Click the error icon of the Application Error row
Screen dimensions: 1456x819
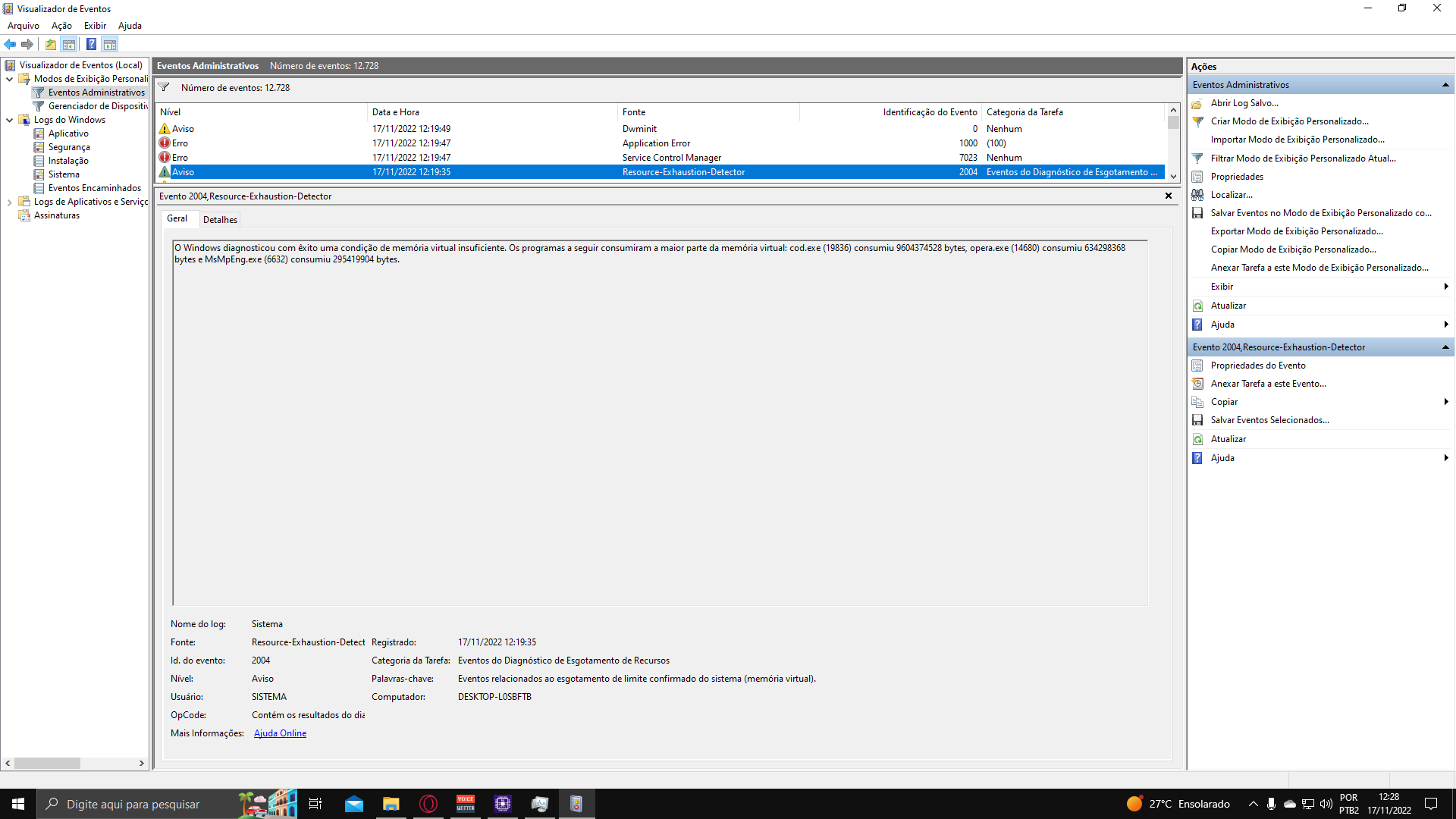coord(165,143)
